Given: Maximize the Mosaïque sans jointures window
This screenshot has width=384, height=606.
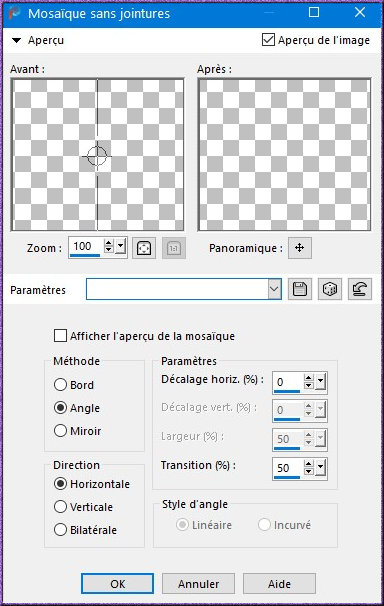Looking at the screenshot, I should tap(314, 12).
